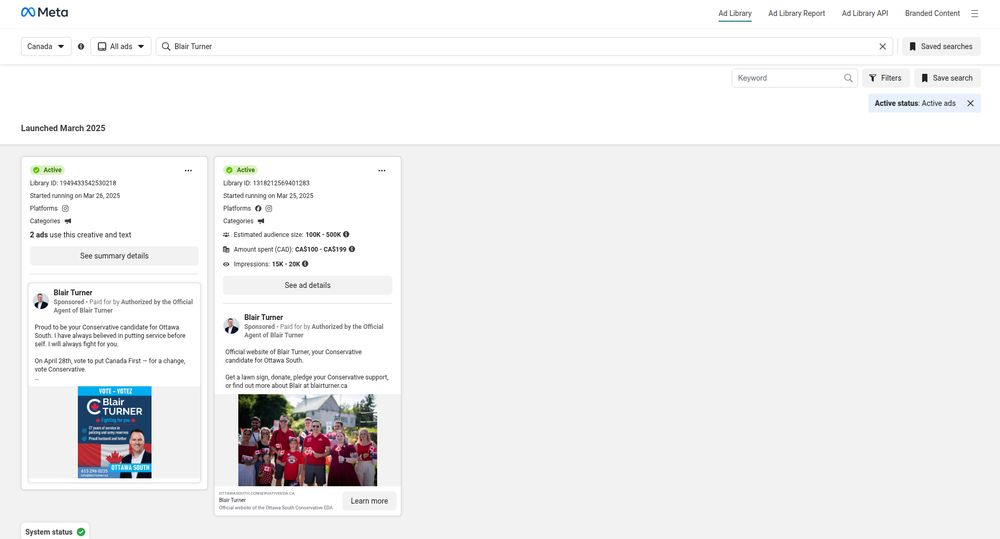The height and width of the screenshot is (539, 1000).
Task: Switch to Ad Library tab
Action: pos(735,13)
